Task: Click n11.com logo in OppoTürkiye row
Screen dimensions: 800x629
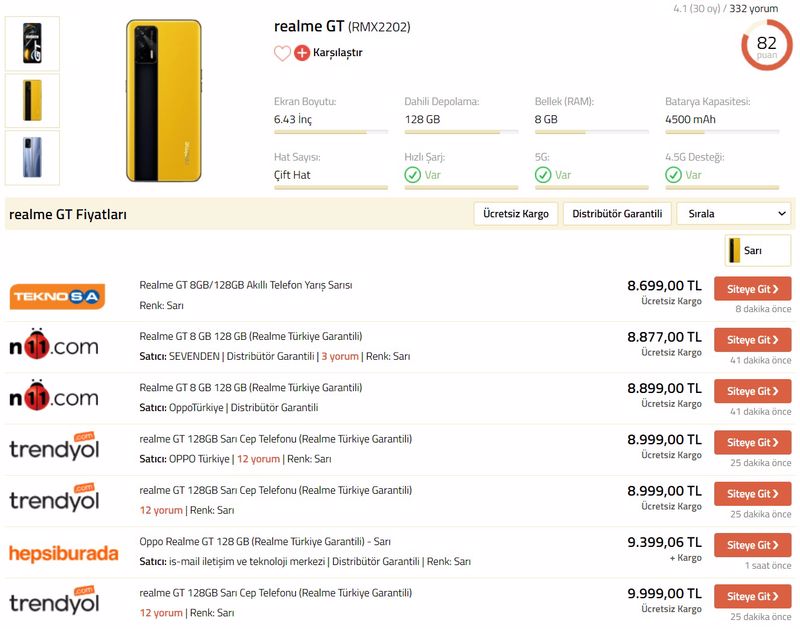Action: 54,395
